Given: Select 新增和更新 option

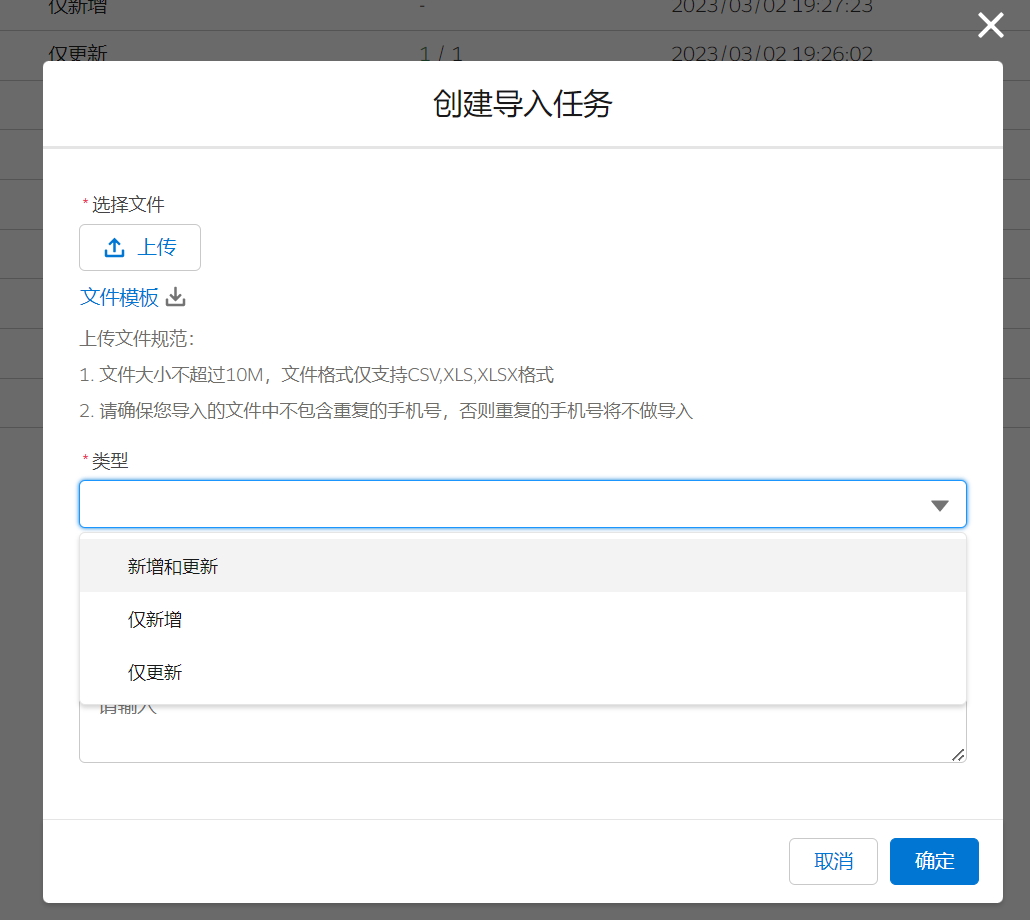Looking at the screenshot, I should (522, 566).
